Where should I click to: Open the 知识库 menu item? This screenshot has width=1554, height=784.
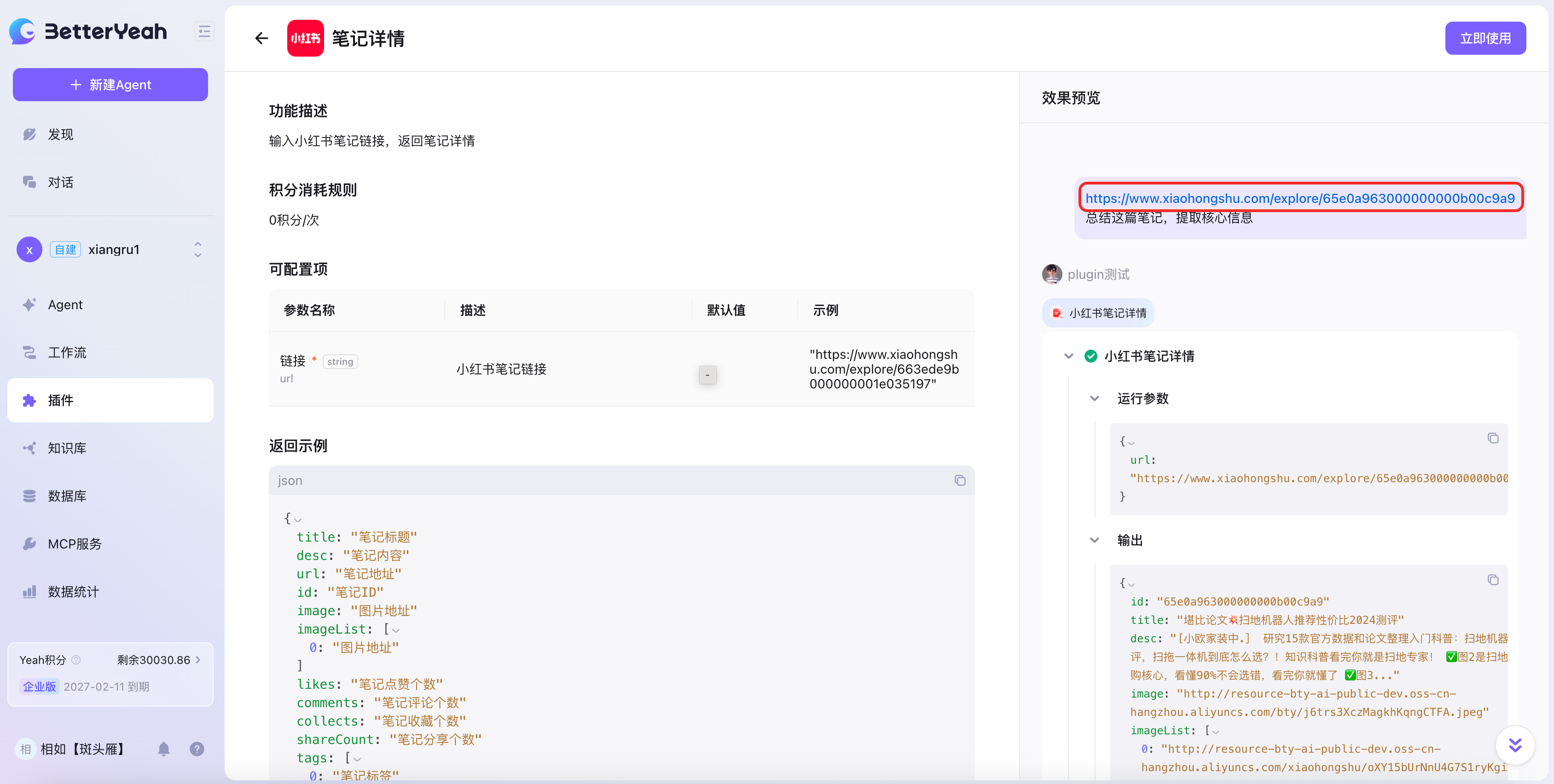click(67, 448)
